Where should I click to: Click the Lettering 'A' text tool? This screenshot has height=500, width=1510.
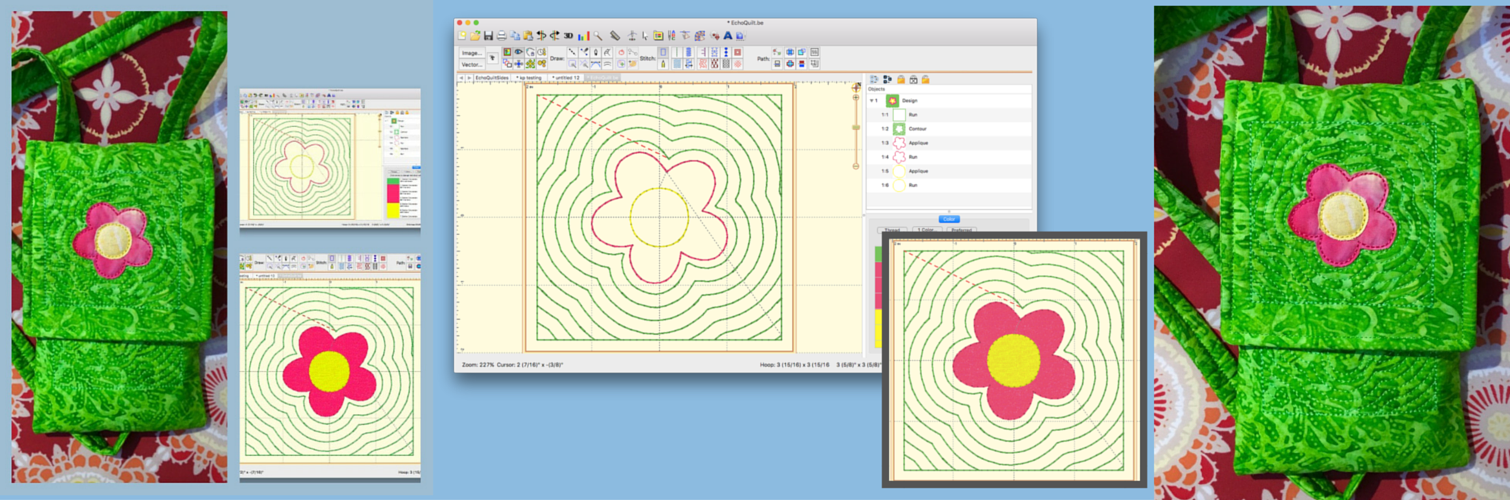(727, 36)
